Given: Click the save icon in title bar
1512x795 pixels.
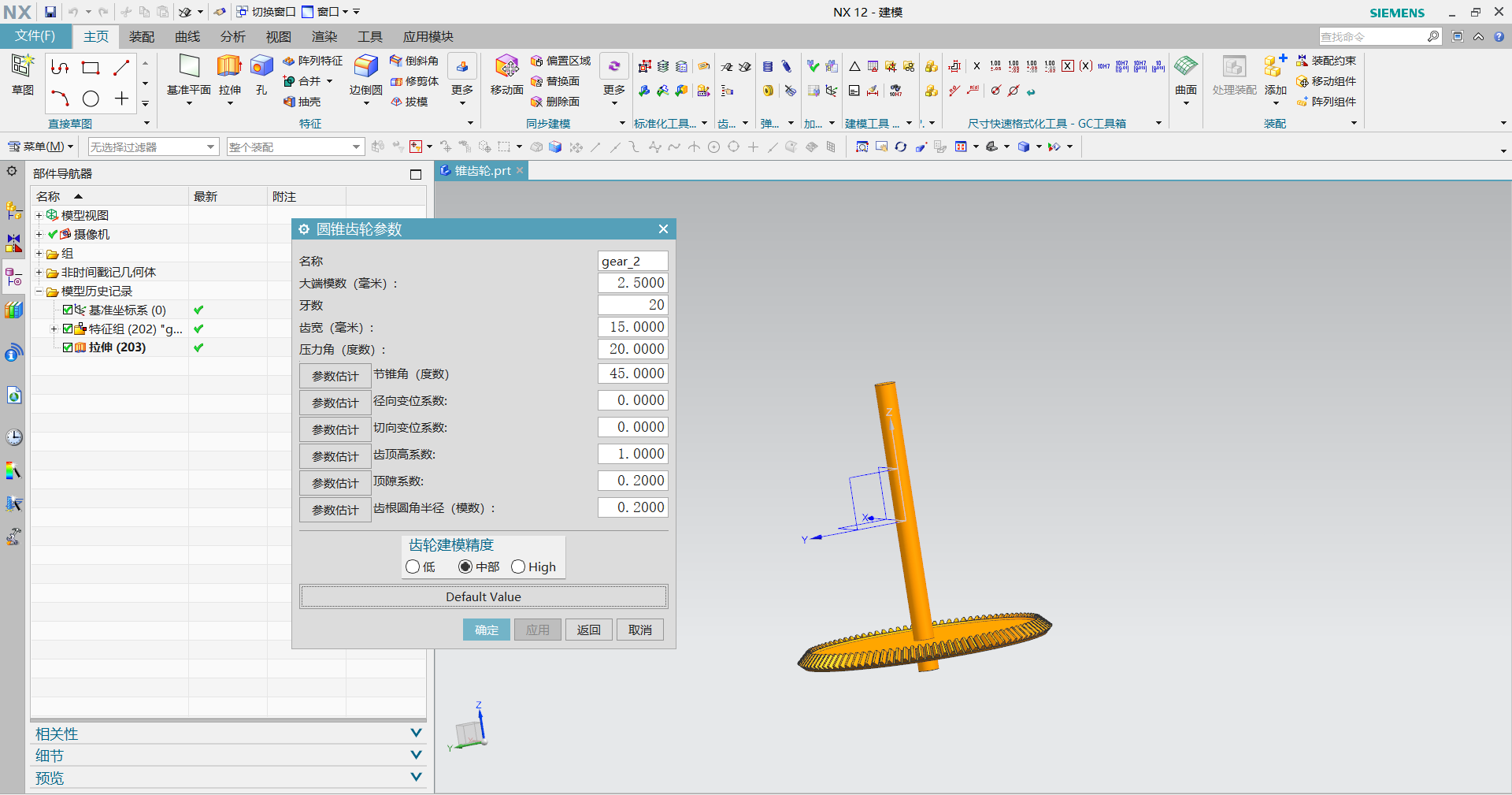Looking at the screenshot, I should (x=50, y=12).
